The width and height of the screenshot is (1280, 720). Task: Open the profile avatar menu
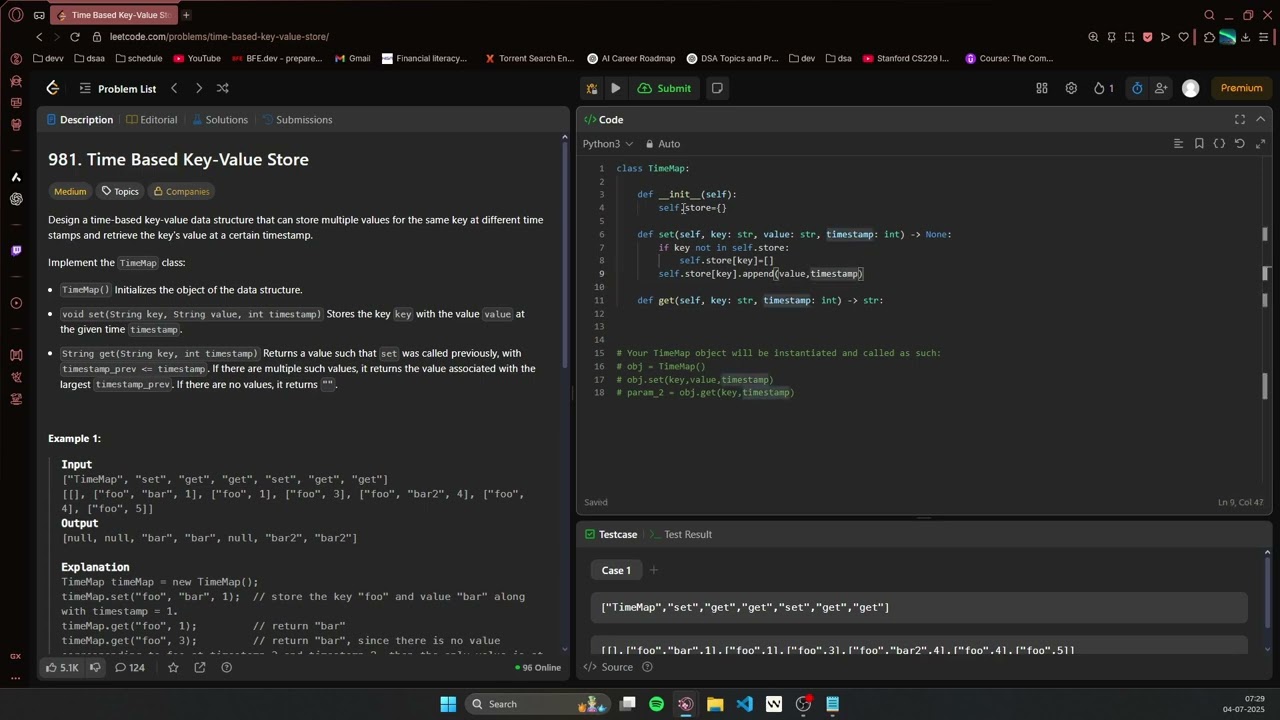[1190, 88]
